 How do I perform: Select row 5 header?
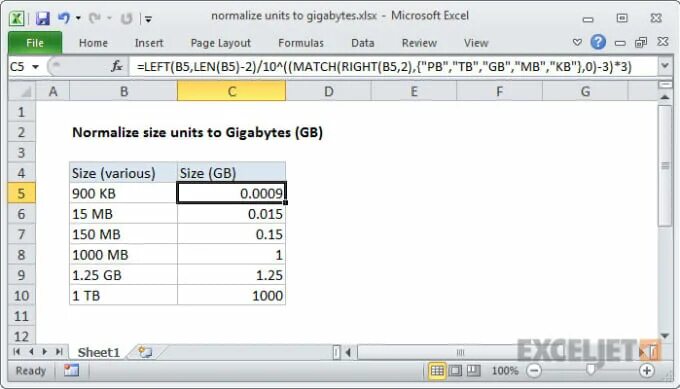(22, 193)
